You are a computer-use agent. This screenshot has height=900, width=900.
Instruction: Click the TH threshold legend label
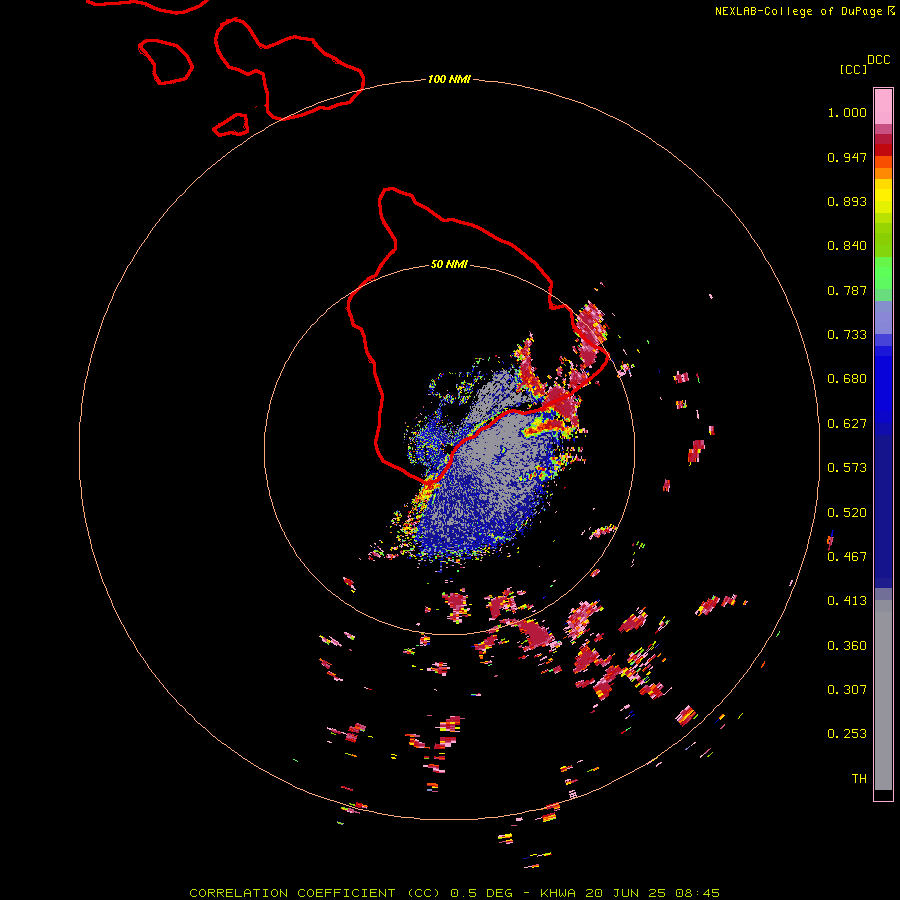click(x=859, y=779)
